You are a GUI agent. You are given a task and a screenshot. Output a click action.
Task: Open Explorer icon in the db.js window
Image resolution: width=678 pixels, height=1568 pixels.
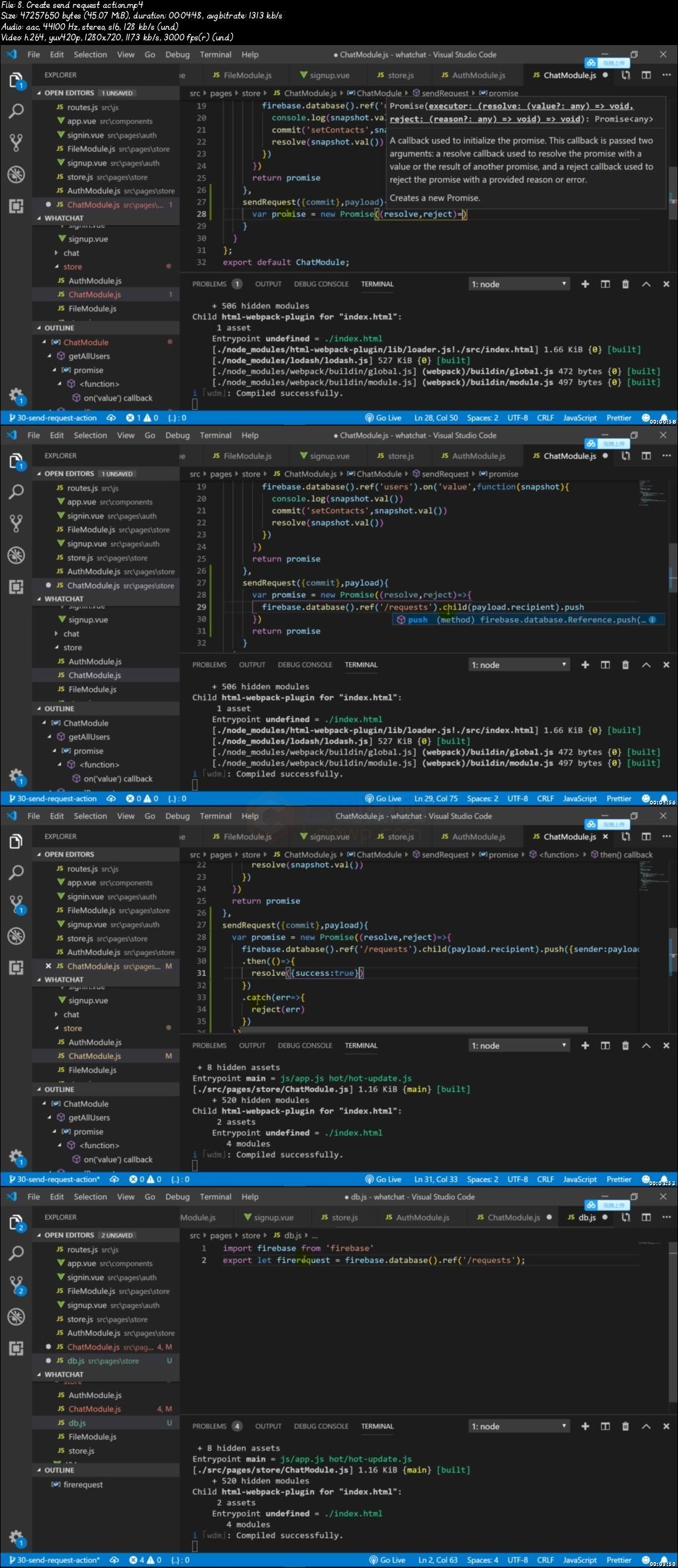(x=16, y=1222)
